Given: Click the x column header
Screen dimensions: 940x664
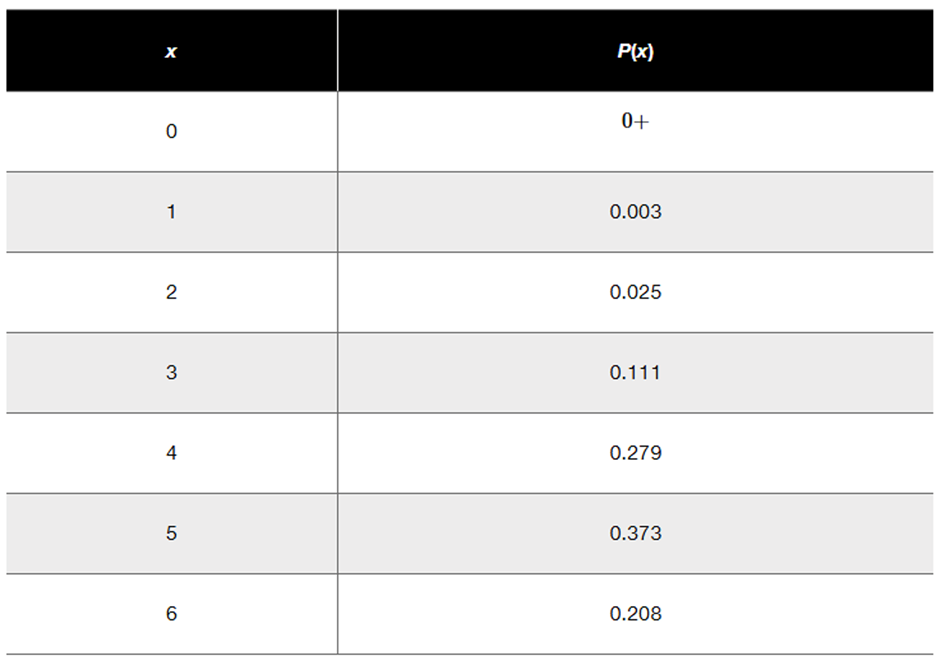Looking at the screenshot, I should coord(171,52).
